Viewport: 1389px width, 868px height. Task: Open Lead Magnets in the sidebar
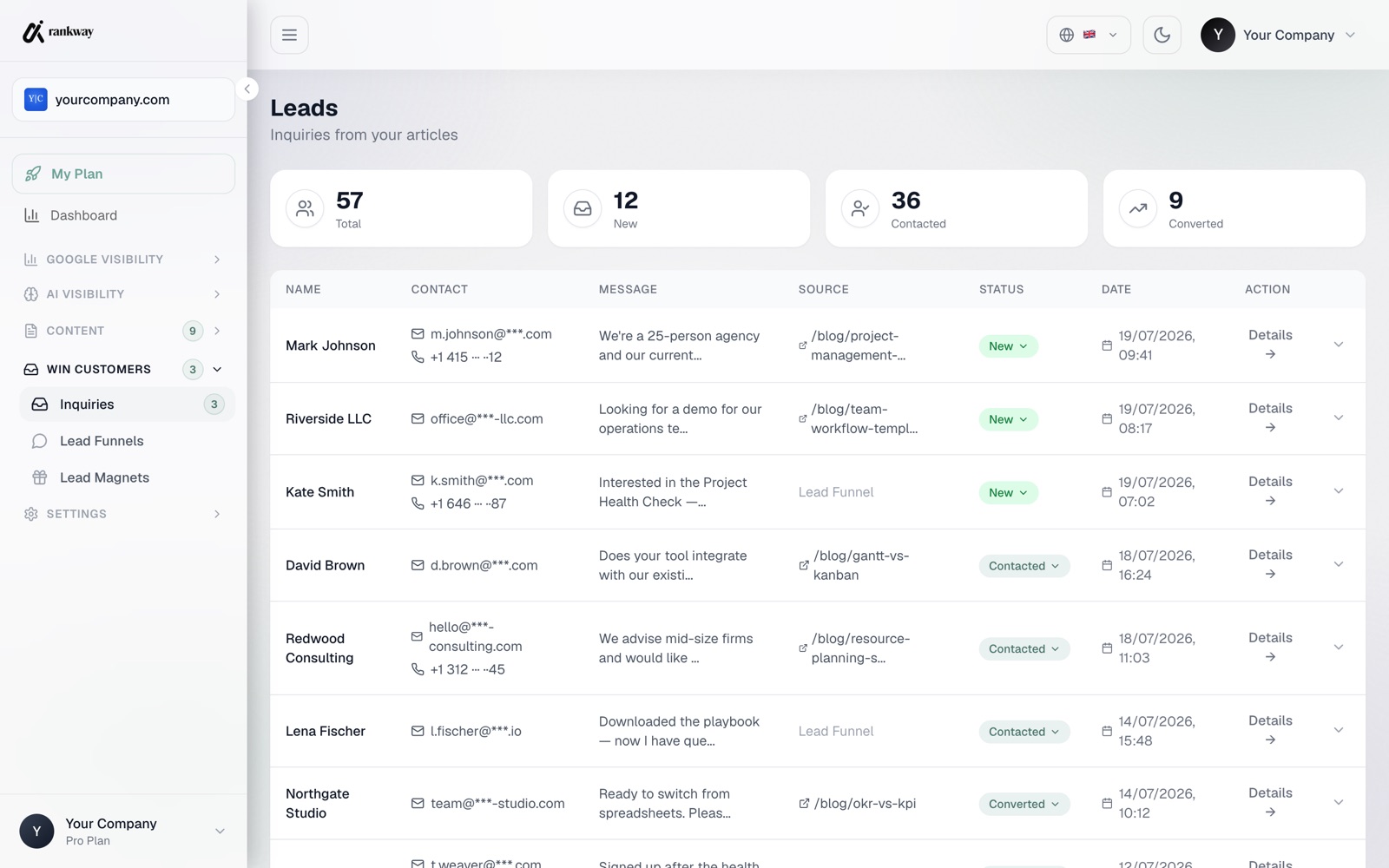pos(127,477)
